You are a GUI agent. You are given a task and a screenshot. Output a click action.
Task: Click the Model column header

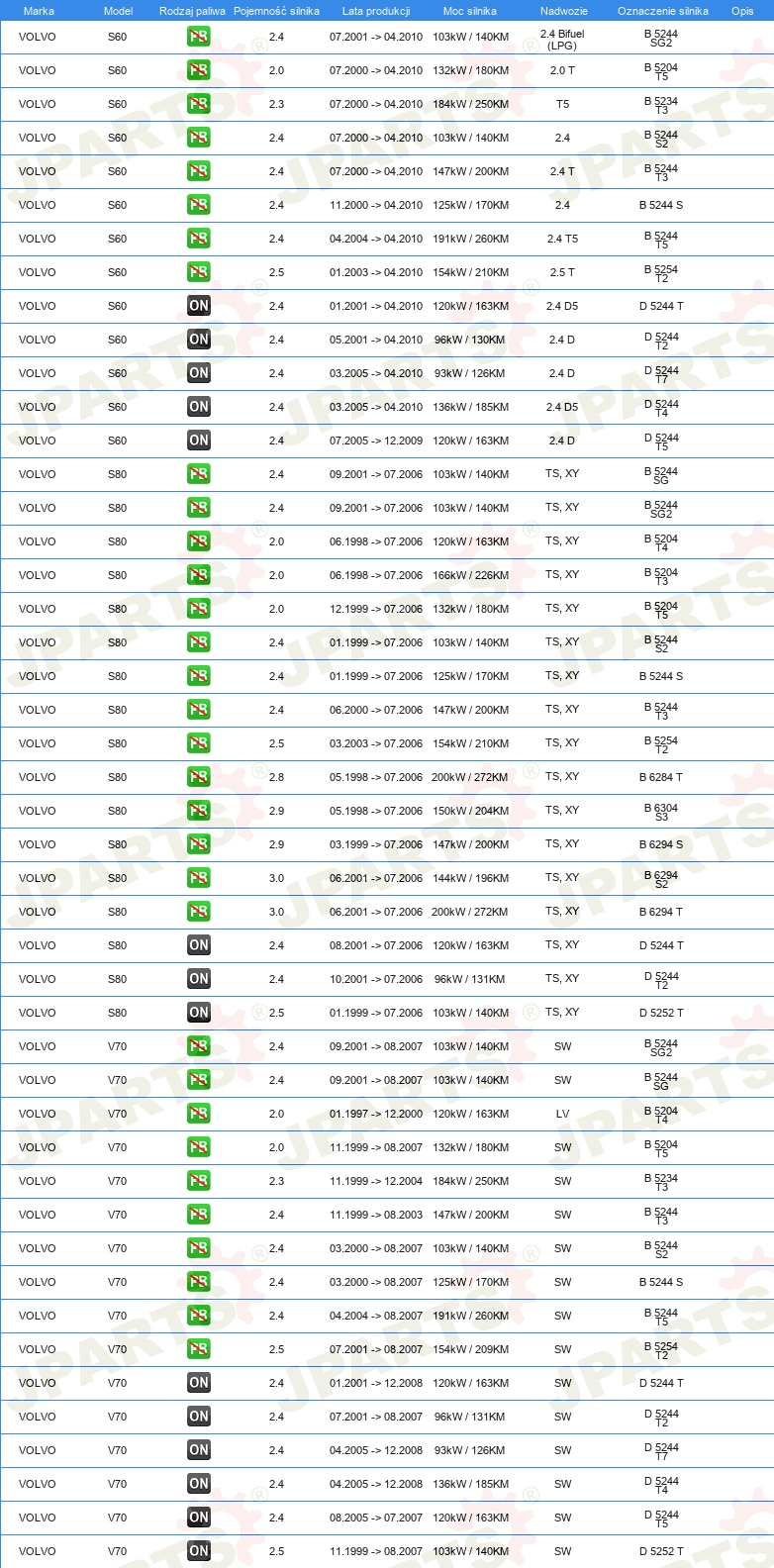pos(118,11)
